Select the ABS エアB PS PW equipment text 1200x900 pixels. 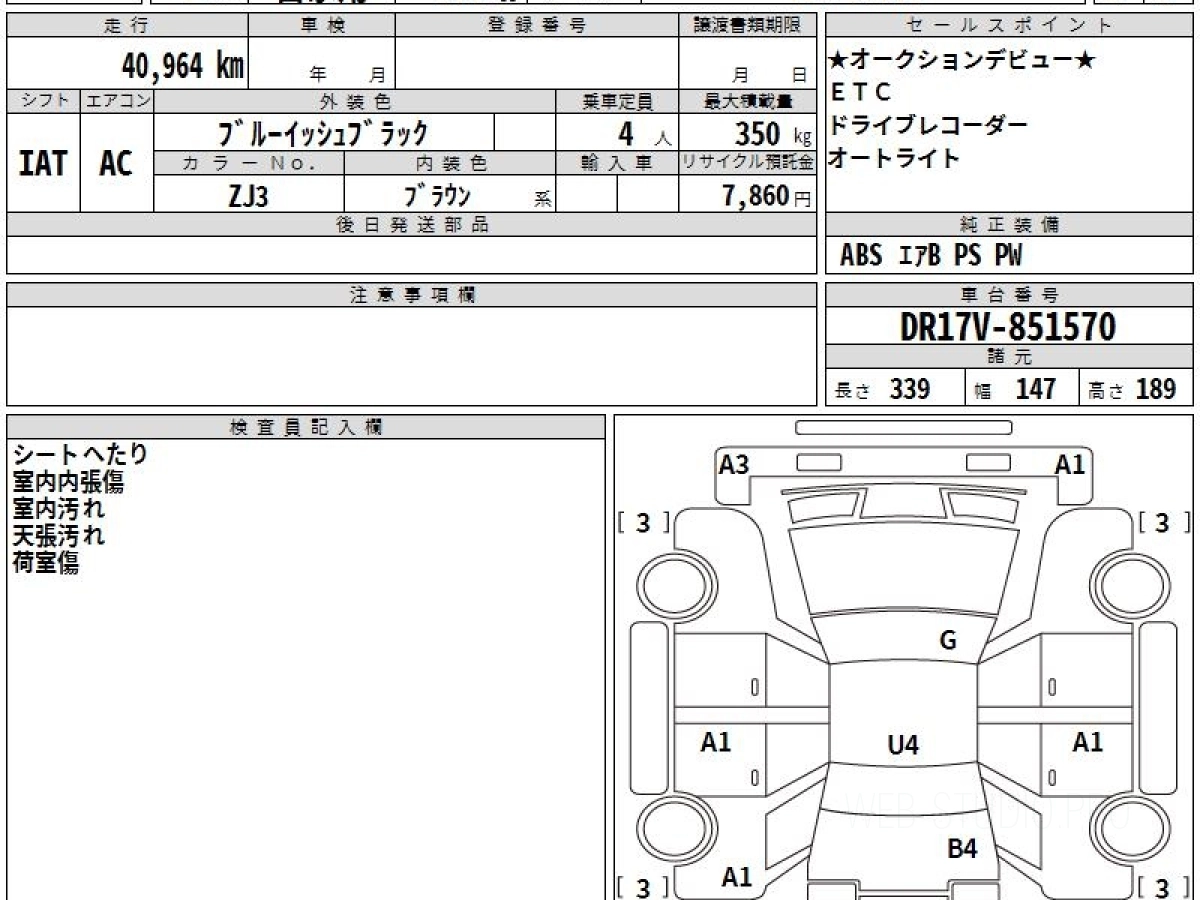931,256
